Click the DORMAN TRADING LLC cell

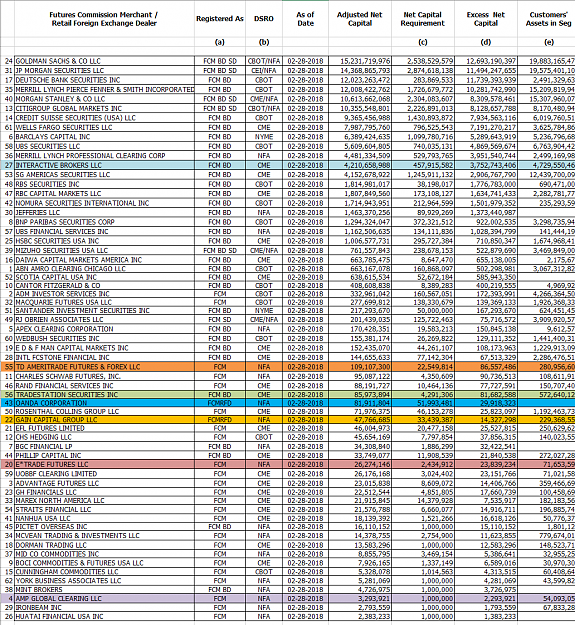[x=104, y=545]
